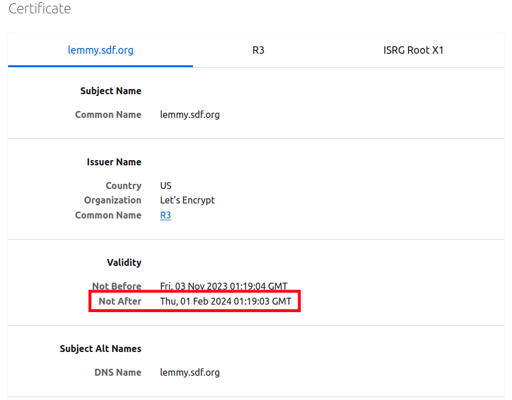The width and height of the screenshot is (512, 400).
Task: Click the Let's Encrypt organization value
Action: [x=187, y=200]
